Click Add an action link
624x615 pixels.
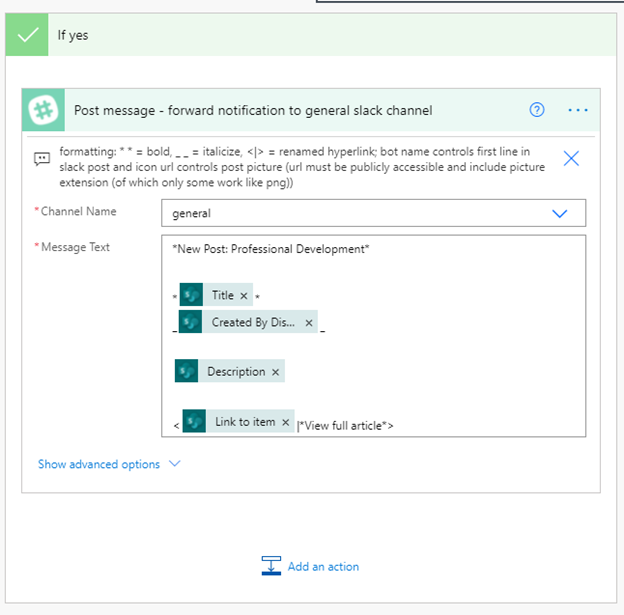323,567
